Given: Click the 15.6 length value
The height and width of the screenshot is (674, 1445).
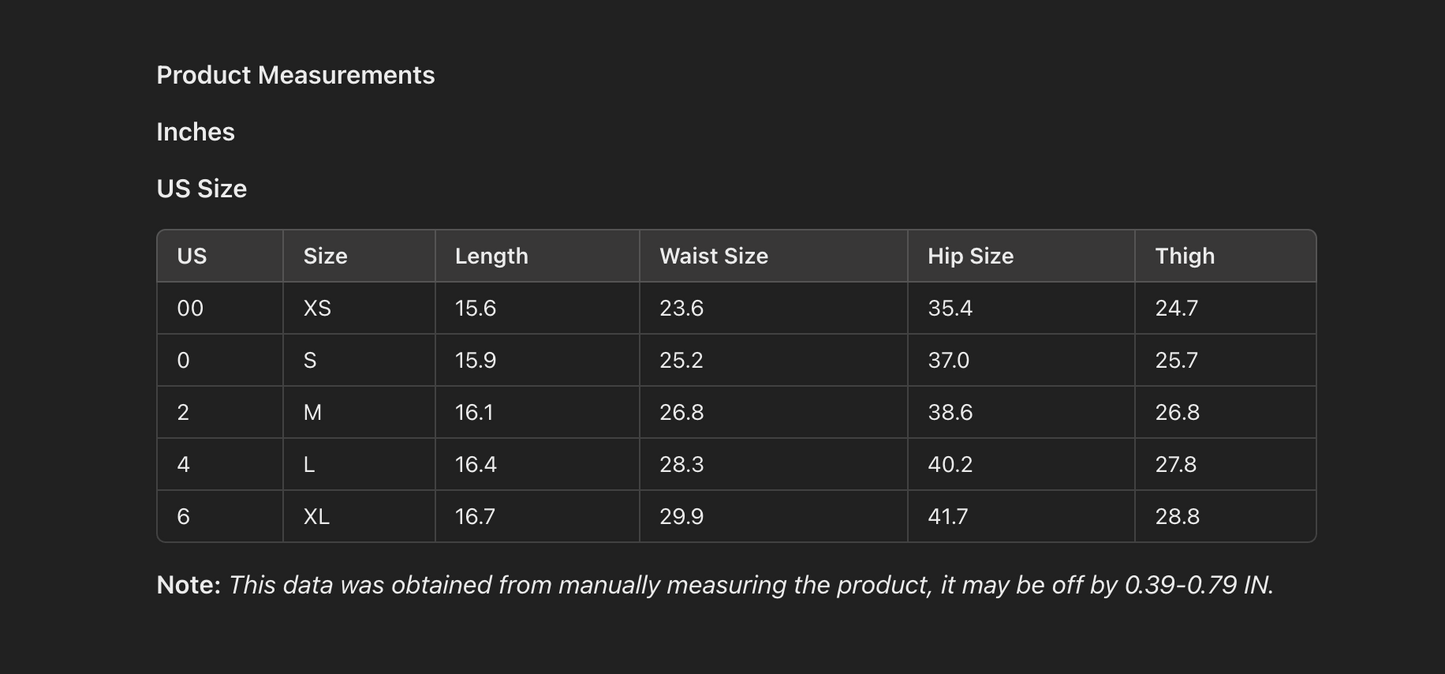Looking at the screenshot, I should 475,308.
